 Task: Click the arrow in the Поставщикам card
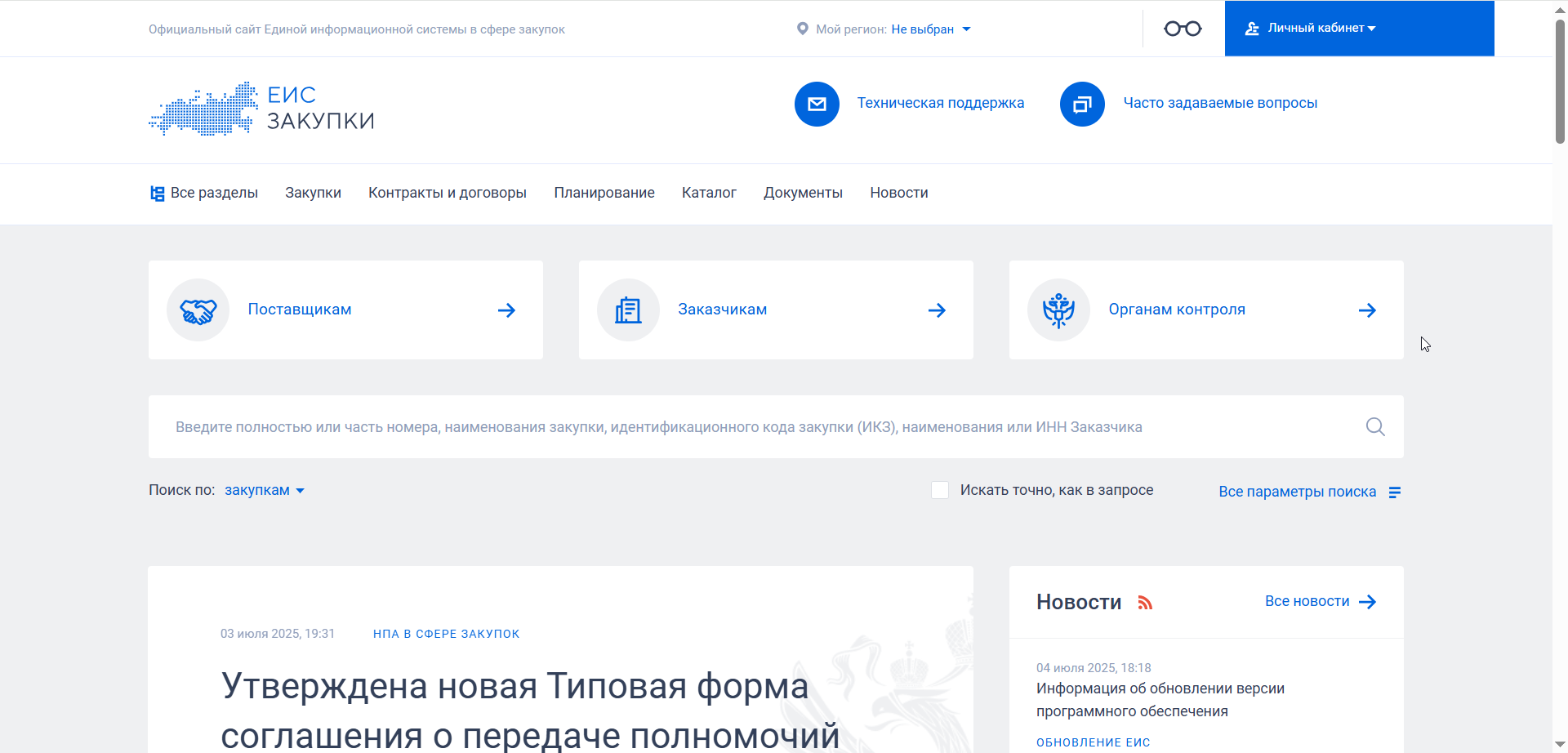[506, 310]
